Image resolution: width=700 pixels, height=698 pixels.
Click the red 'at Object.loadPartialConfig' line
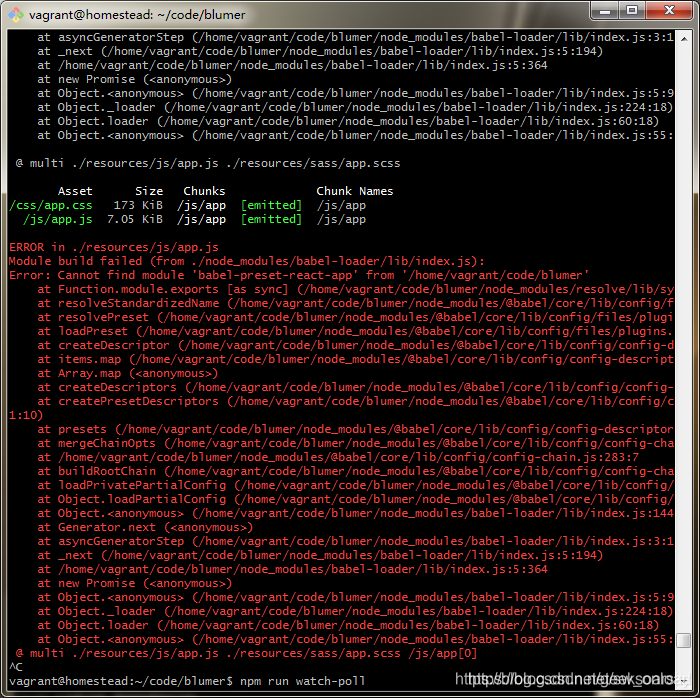click(355, 499)
